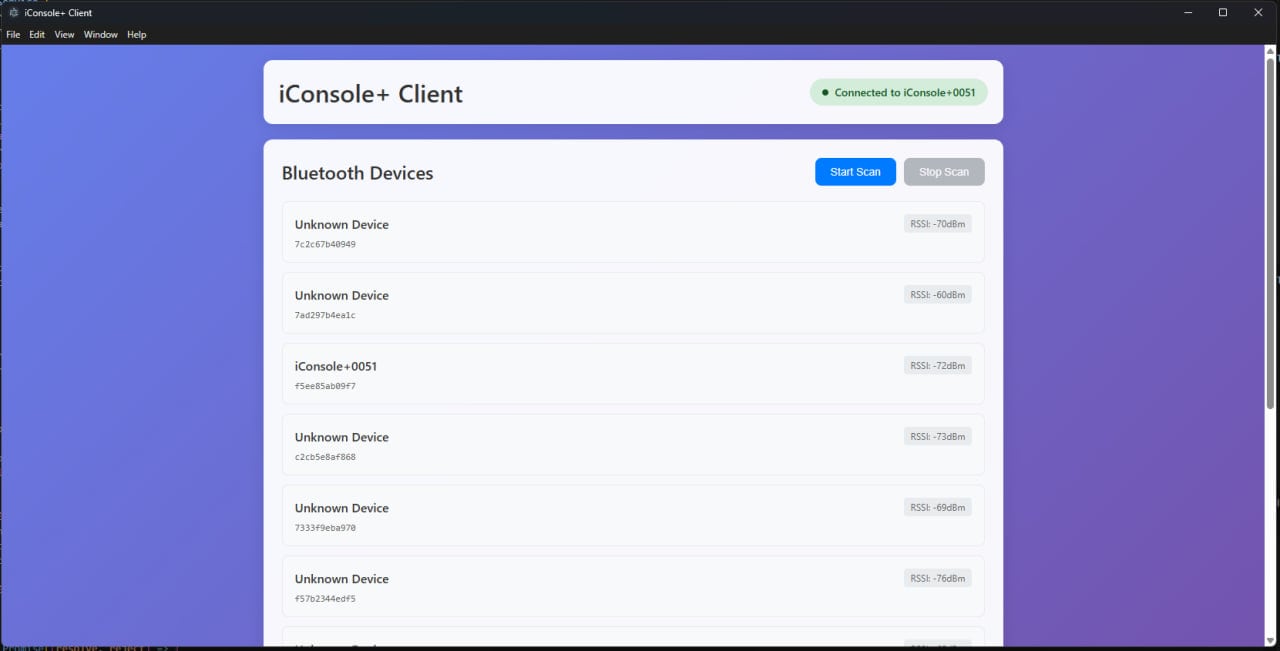Click the Connected to iConsole+0051 status badge
1280x651 pixels.
899,92
